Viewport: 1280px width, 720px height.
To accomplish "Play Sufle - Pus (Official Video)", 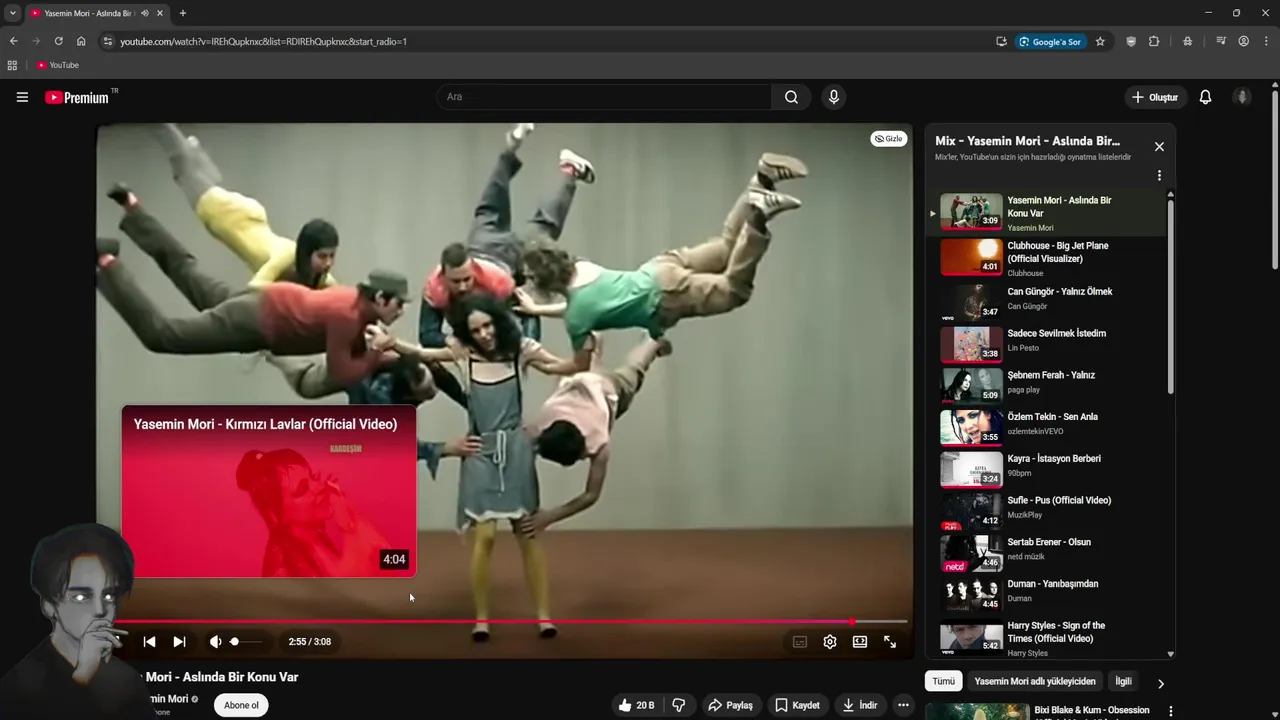I will click(x=1046, y=509).
